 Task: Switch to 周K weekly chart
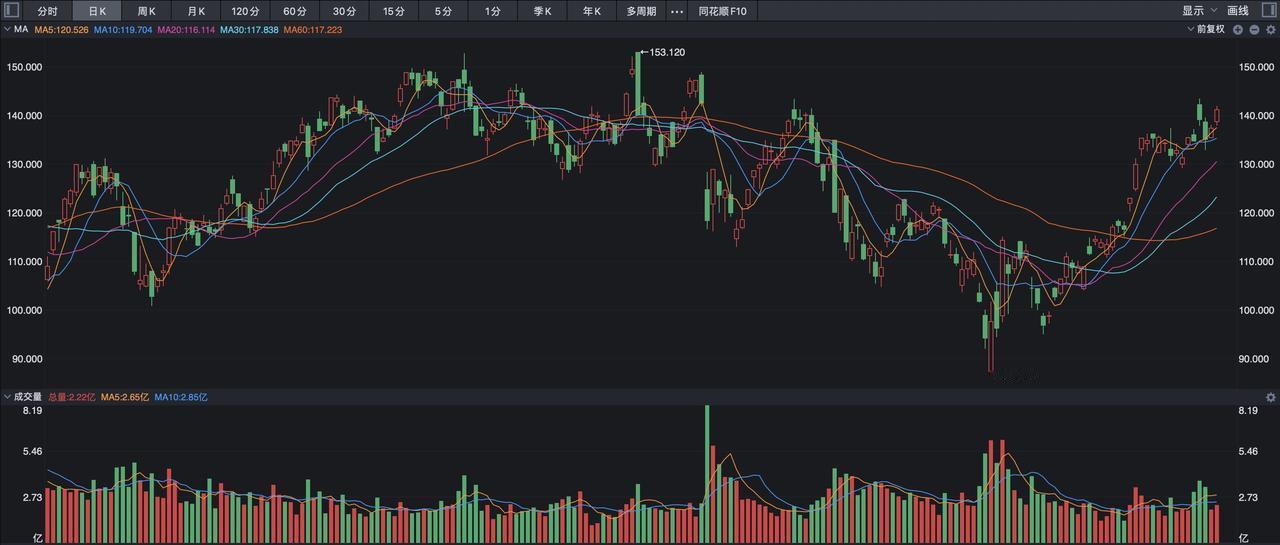tap(146, 11)
